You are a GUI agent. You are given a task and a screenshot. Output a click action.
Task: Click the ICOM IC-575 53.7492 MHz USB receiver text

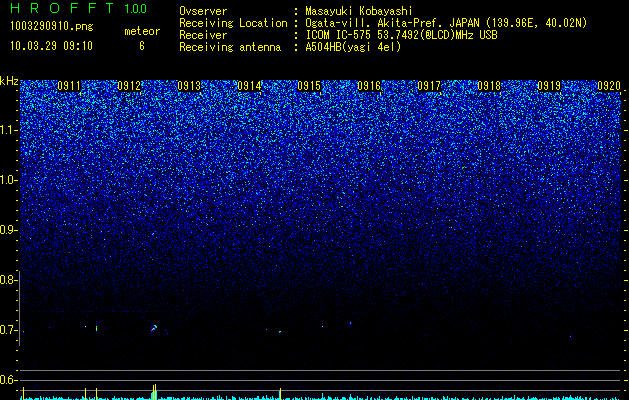401,35
